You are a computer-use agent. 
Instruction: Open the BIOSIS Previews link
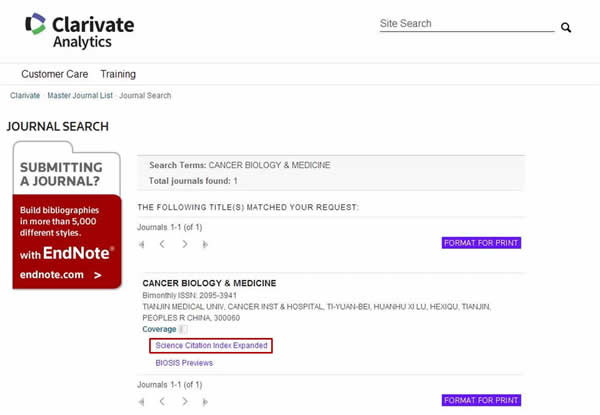184,363
